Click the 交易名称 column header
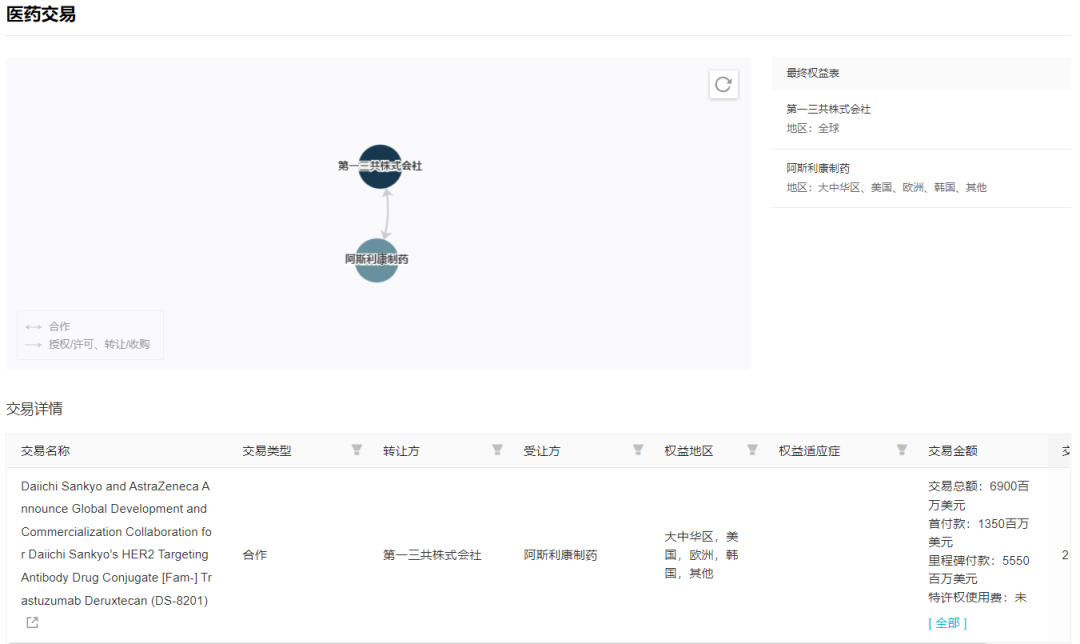Viewport: 1080px width, 644px height. (45, 450)
